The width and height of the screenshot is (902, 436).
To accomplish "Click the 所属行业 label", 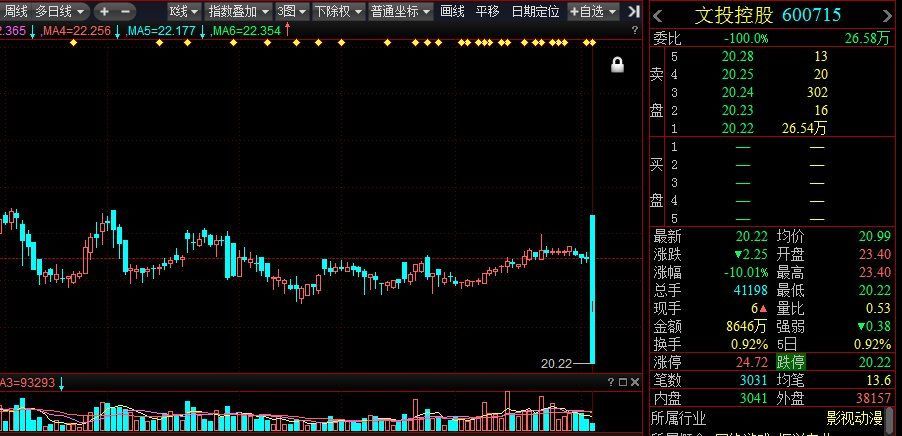I will (679, 418).
